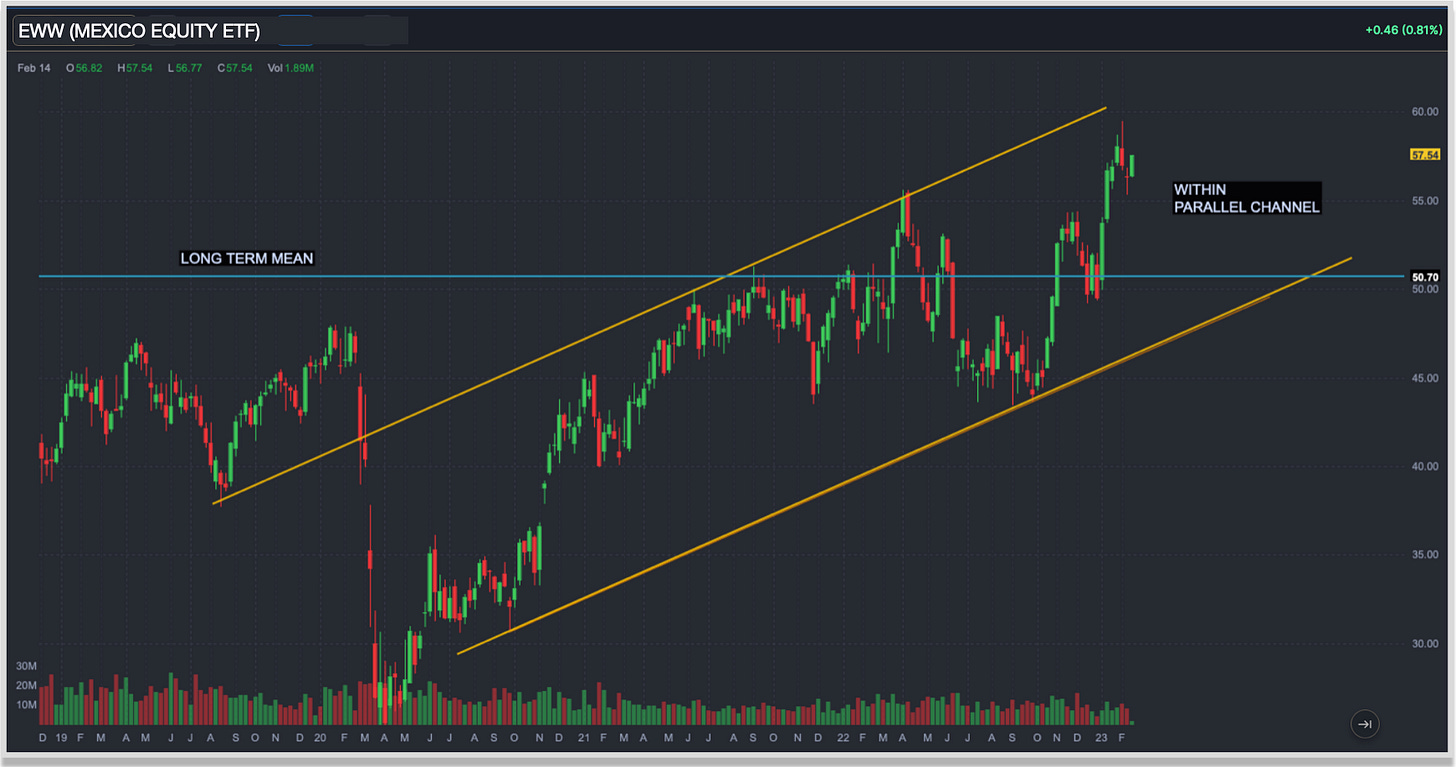Image resolution: width=1456 pixels, height=767 pixels.
Task: Click the year 22 on time axis
Action: click(x=842, y=737)
